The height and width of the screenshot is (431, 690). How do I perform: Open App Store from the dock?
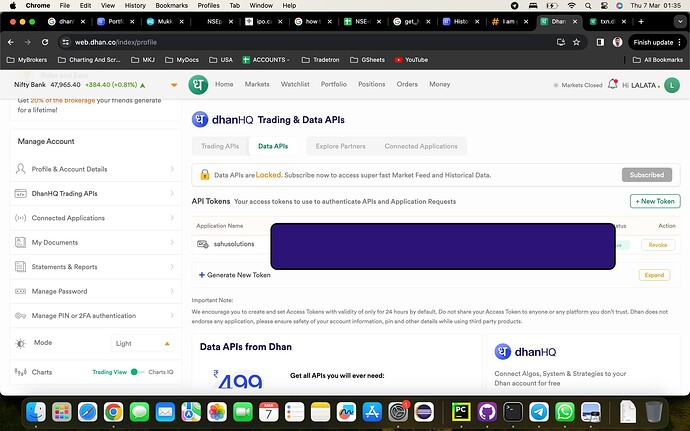372,413
